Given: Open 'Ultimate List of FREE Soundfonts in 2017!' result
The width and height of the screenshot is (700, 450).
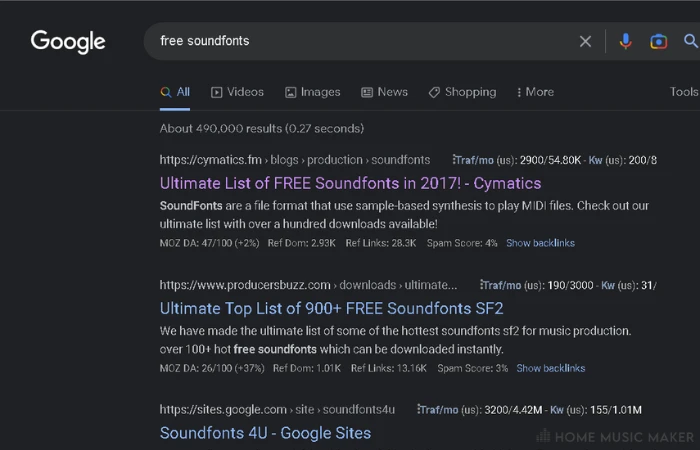Looking at the screenshot, I should tap(350, 183).
